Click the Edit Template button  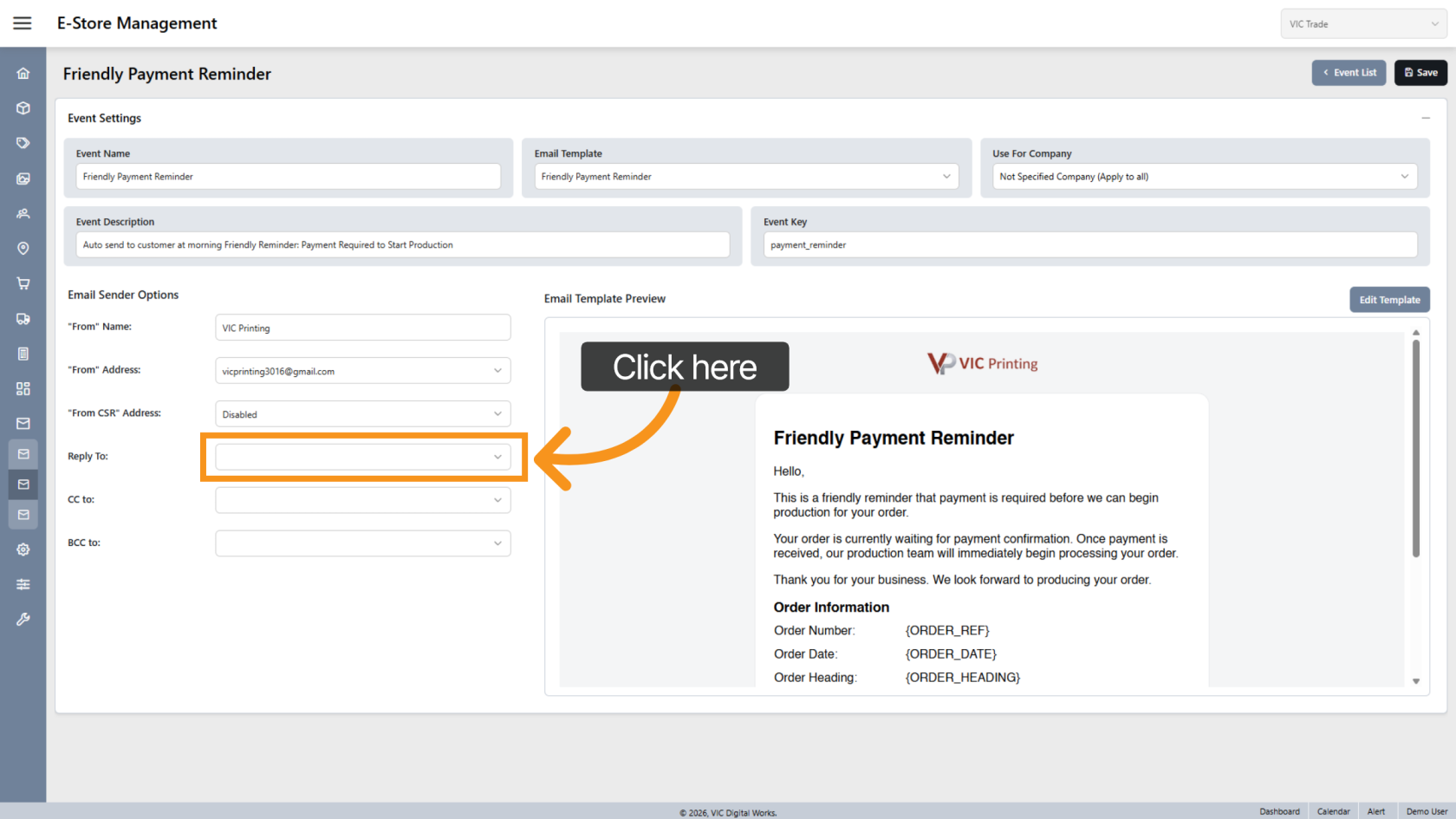coord(1388,300)
